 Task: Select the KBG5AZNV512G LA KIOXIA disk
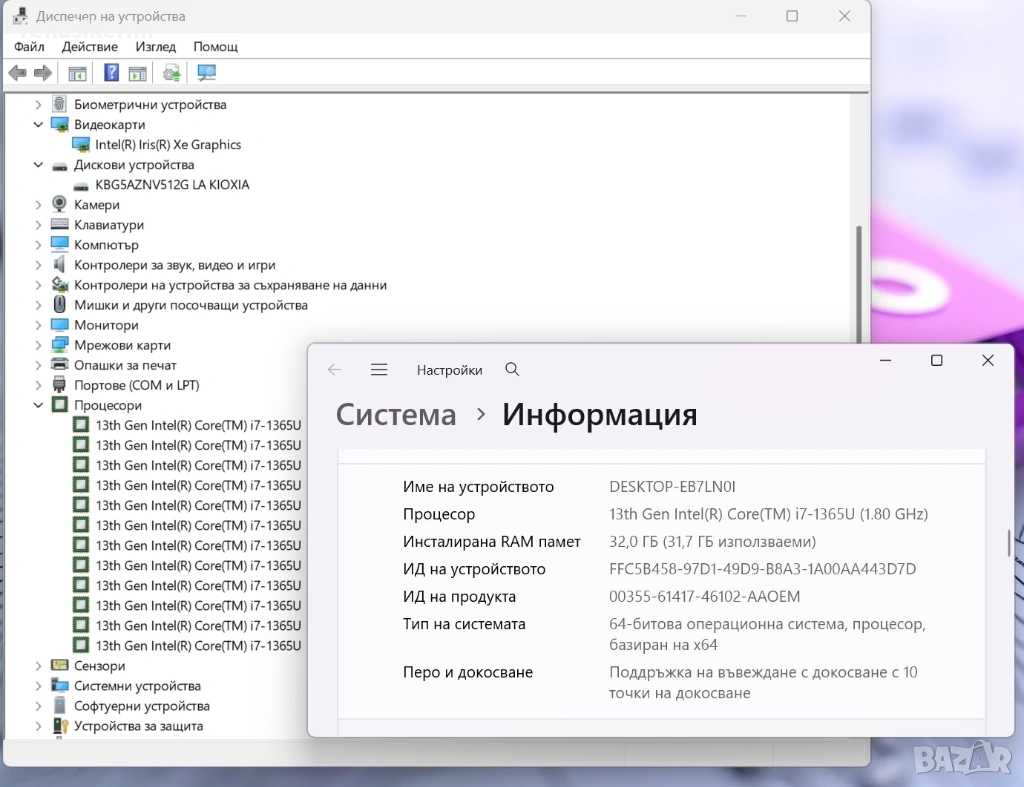click(172, 185)
